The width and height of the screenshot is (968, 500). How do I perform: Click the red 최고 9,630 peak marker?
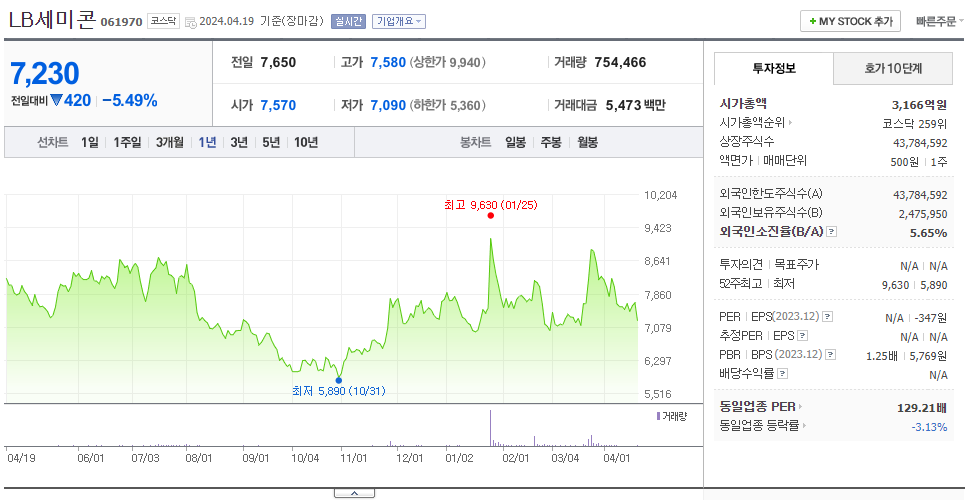(491, 215)
